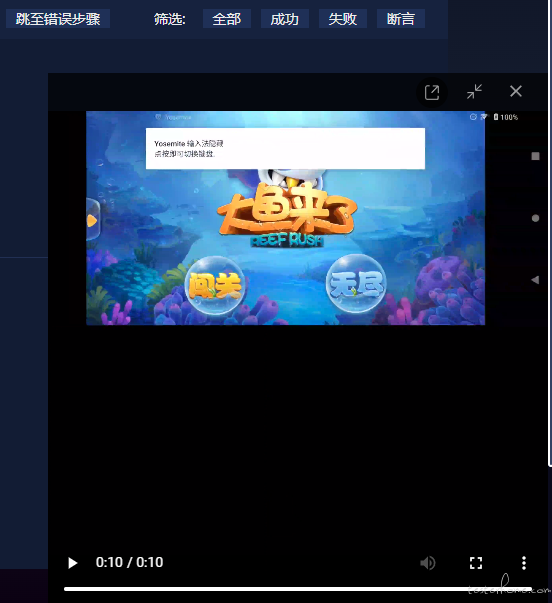
Task: Tap Android home circle button
Action: pos(535,218)
